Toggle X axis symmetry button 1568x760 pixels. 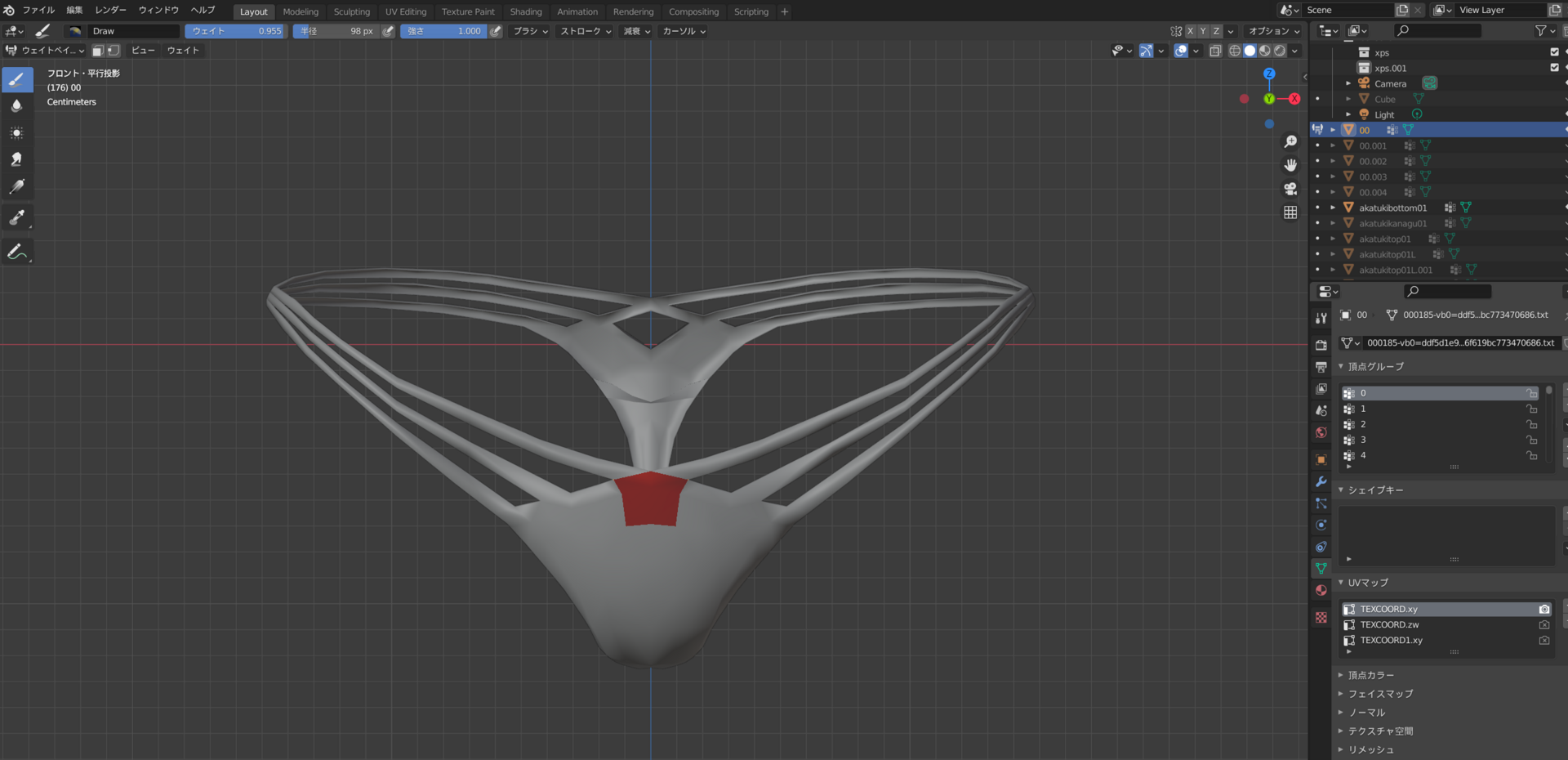tap(1190, 31)
